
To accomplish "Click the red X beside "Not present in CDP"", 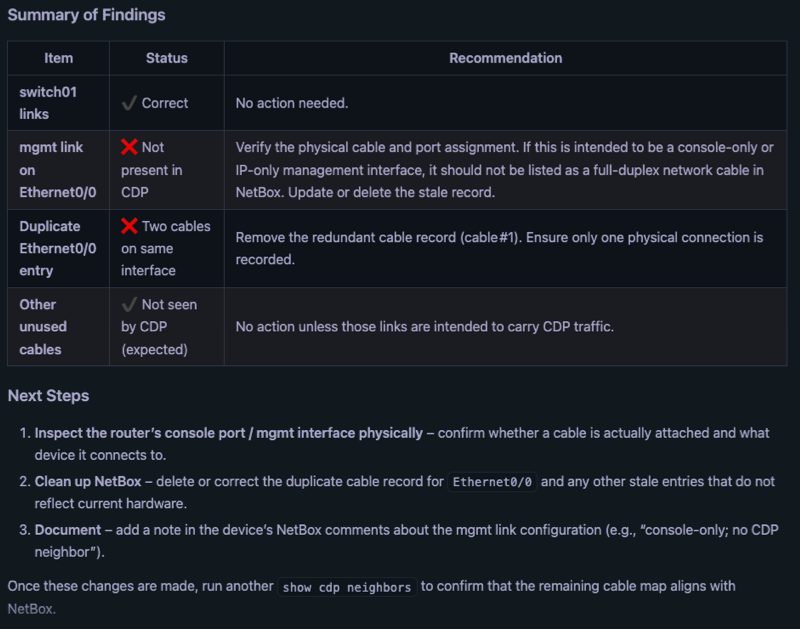I will 129,147.
